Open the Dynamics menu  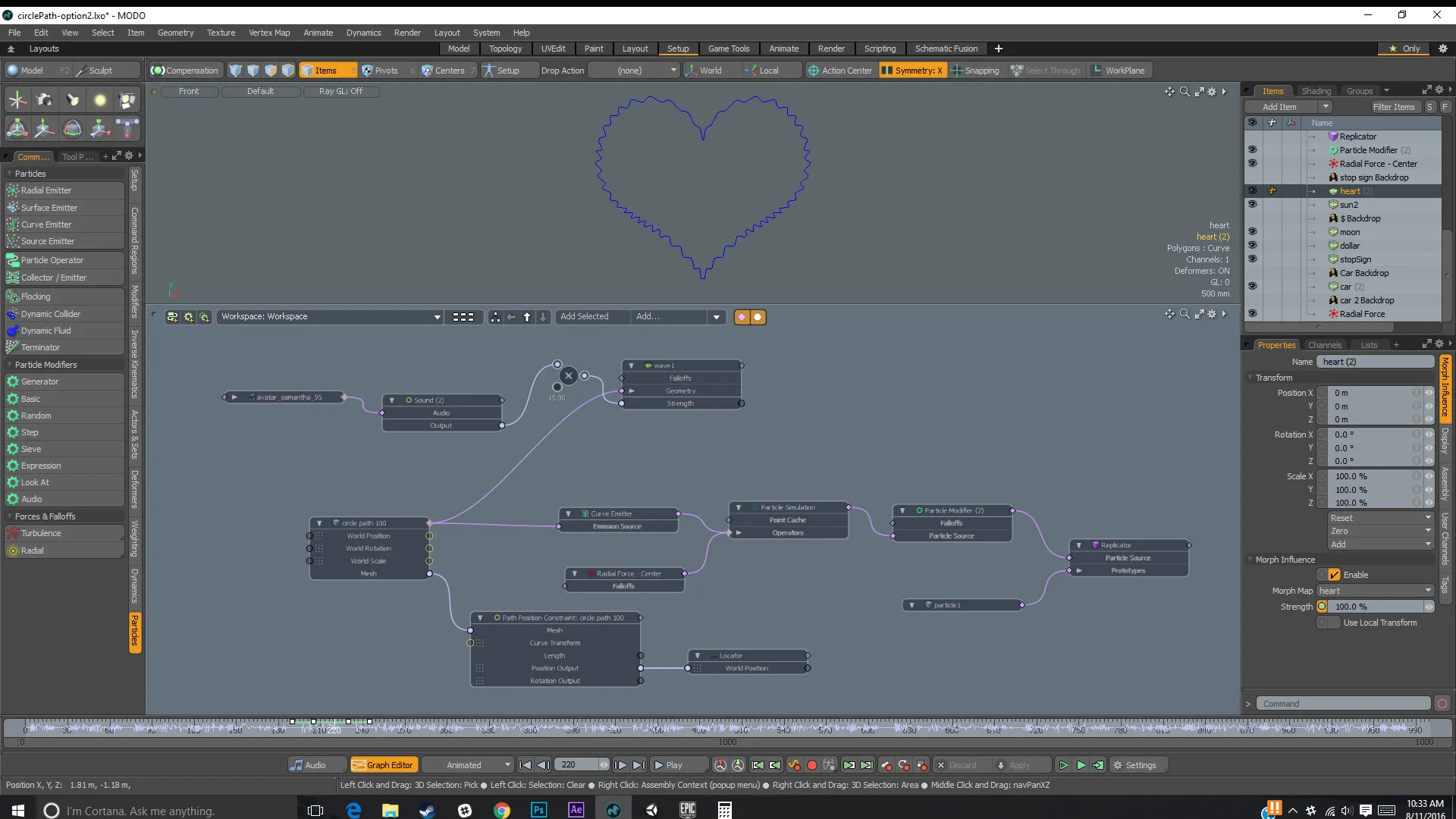tap(363, 33)
